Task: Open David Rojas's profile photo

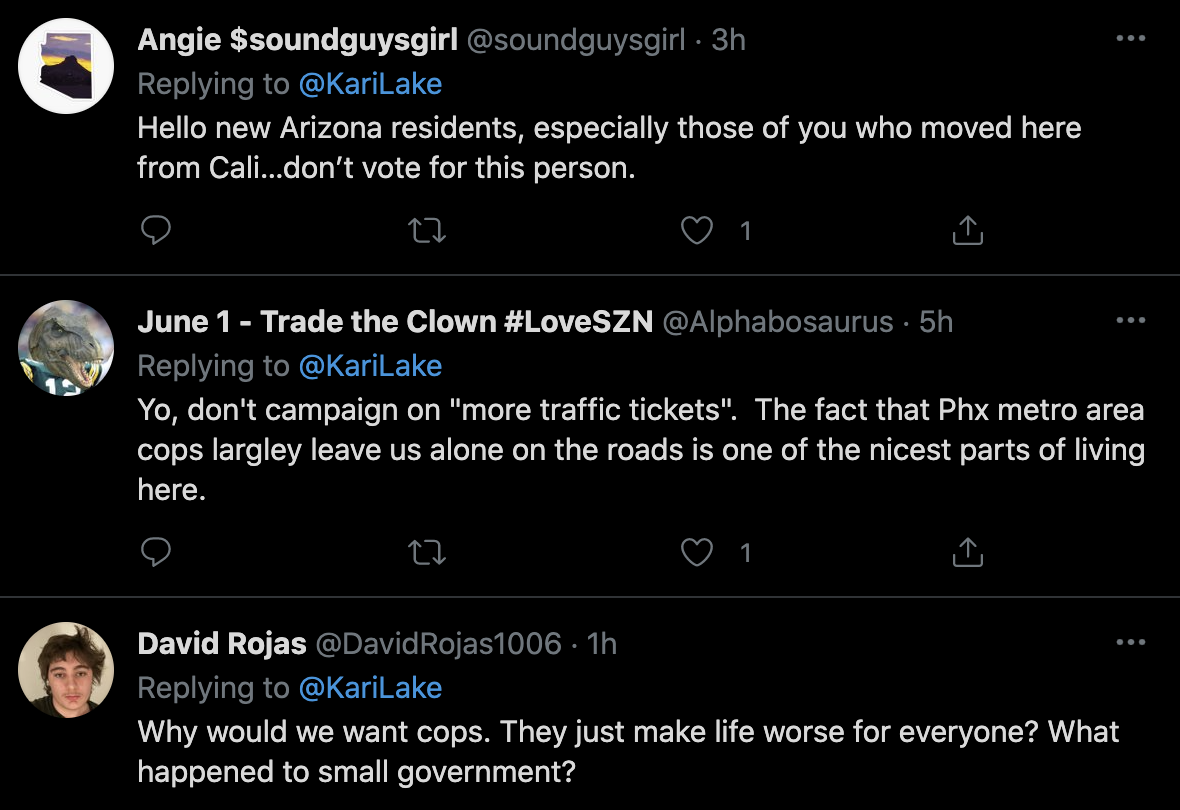Action: point(66,670)
